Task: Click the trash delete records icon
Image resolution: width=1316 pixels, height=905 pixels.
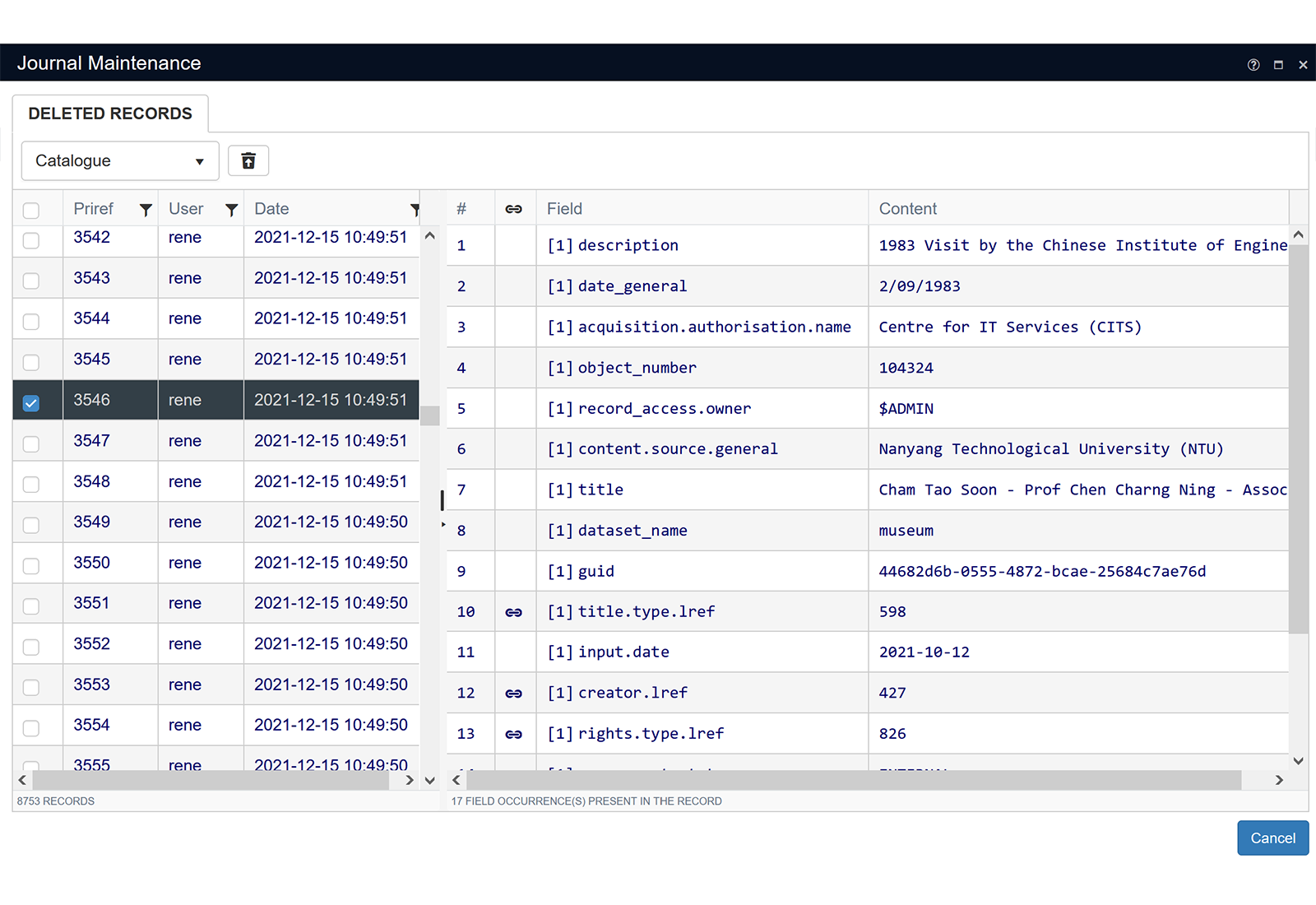Action: 248,160
